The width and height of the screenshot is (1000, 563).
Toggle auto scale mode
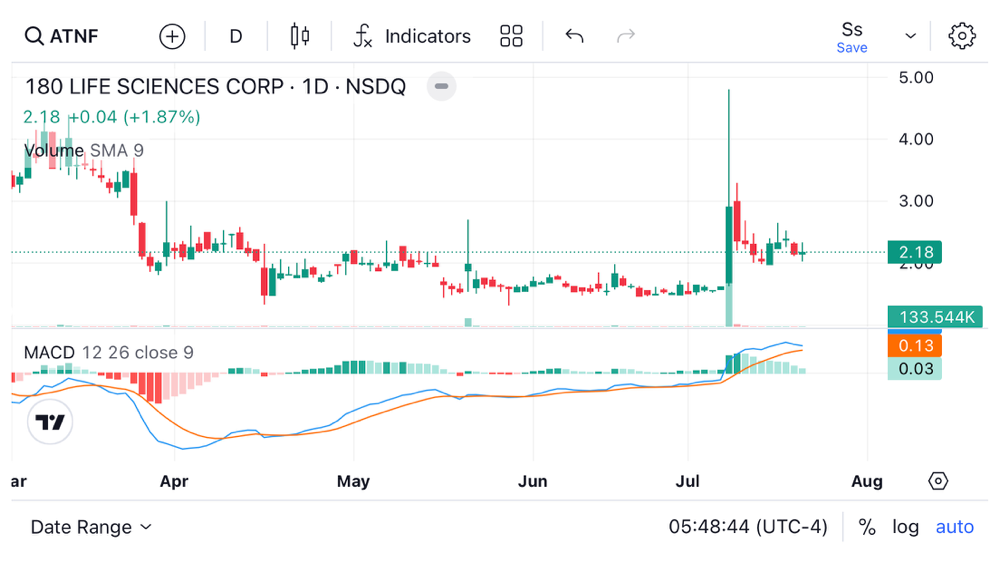(x=954, y=527)
